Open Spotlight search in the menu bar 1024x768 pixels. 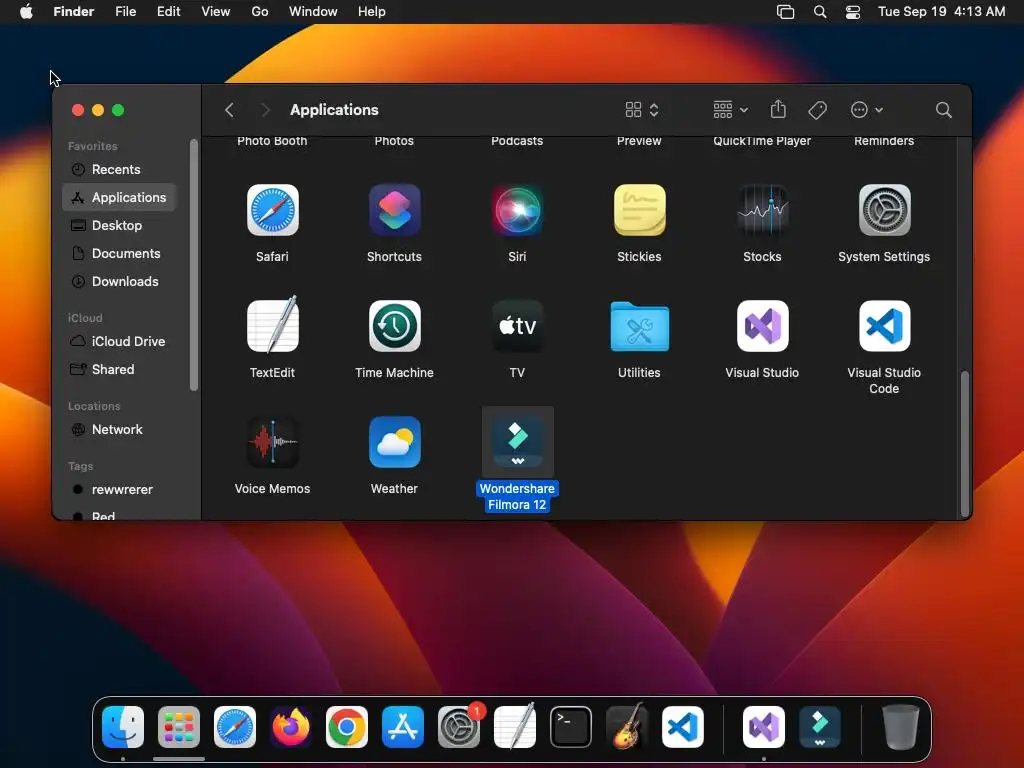pyautogui.click(x=820, y=12)
